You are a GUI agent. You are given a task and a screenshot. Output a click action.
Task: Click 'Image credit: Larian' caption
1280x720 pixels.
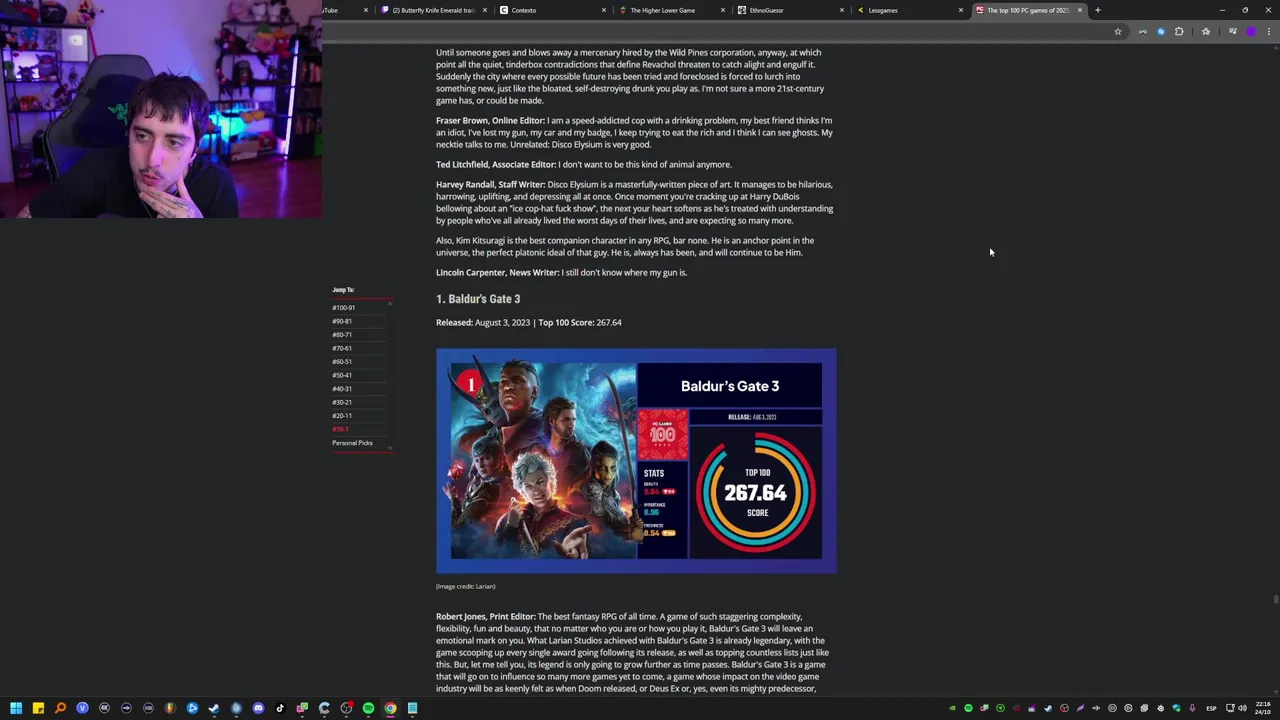pos(466,586)
